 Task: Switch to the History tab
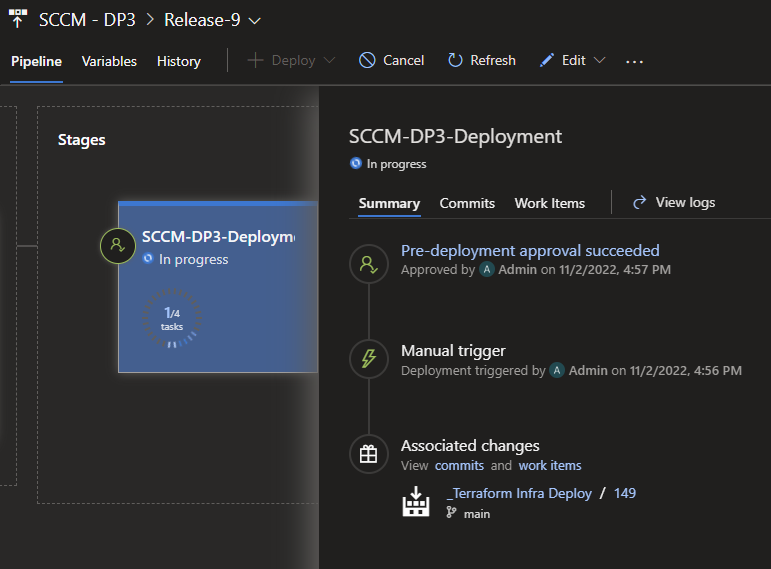coord(178,61)
